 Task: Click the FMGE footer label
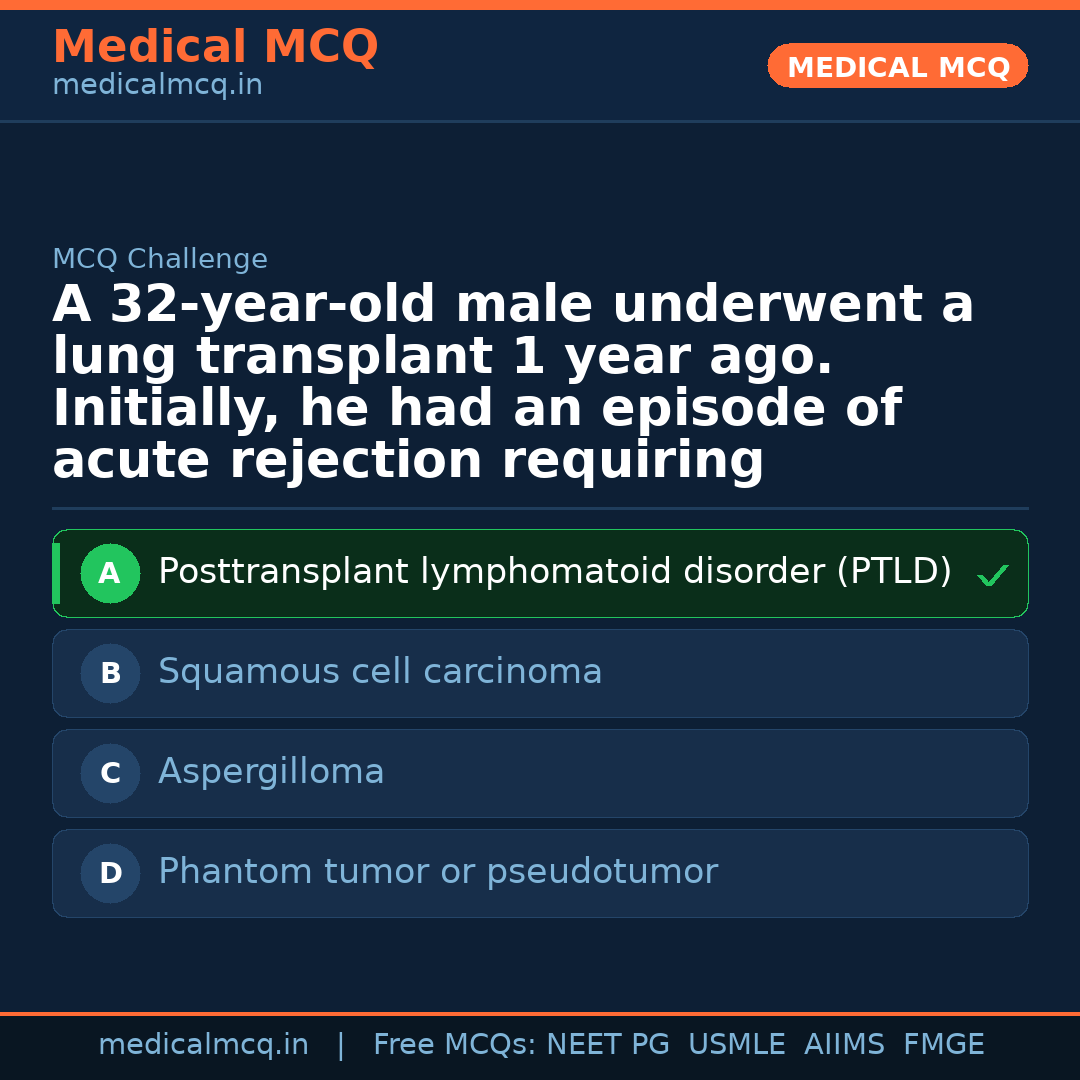pyautogui.click(x=943, y=1045)
